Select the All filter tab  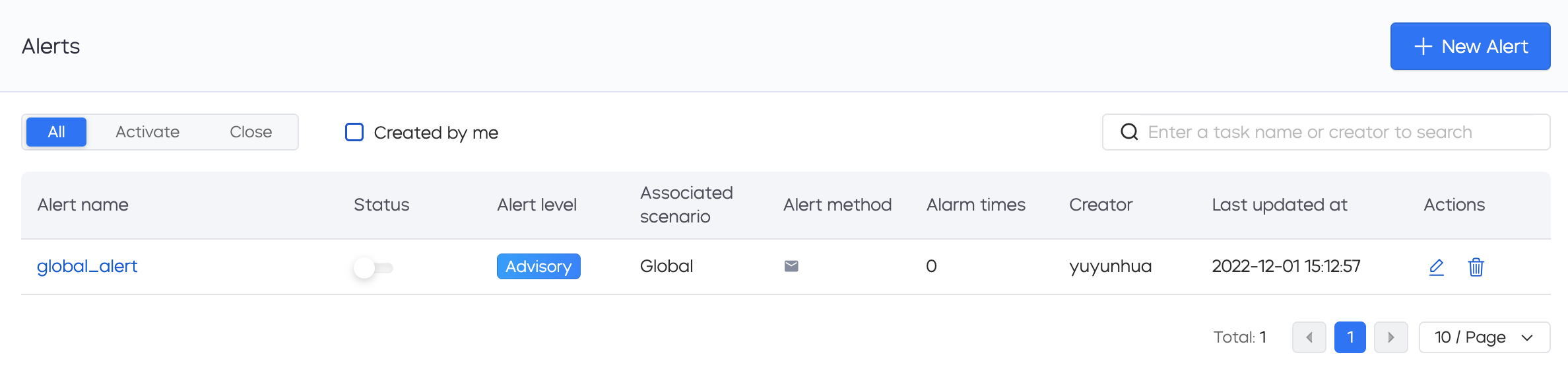point(56,132)
